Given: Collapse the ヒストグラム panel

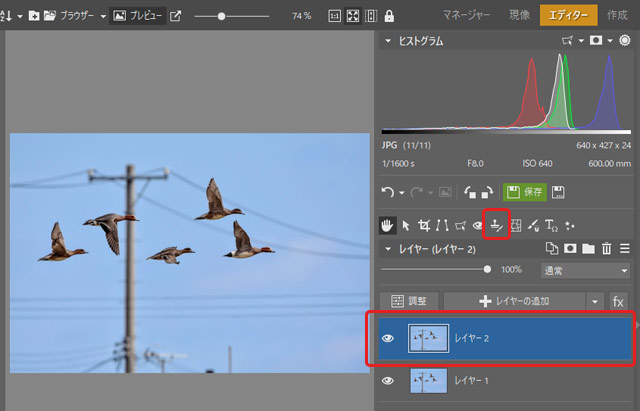Looking at the screenshot, I should (388, 42).
